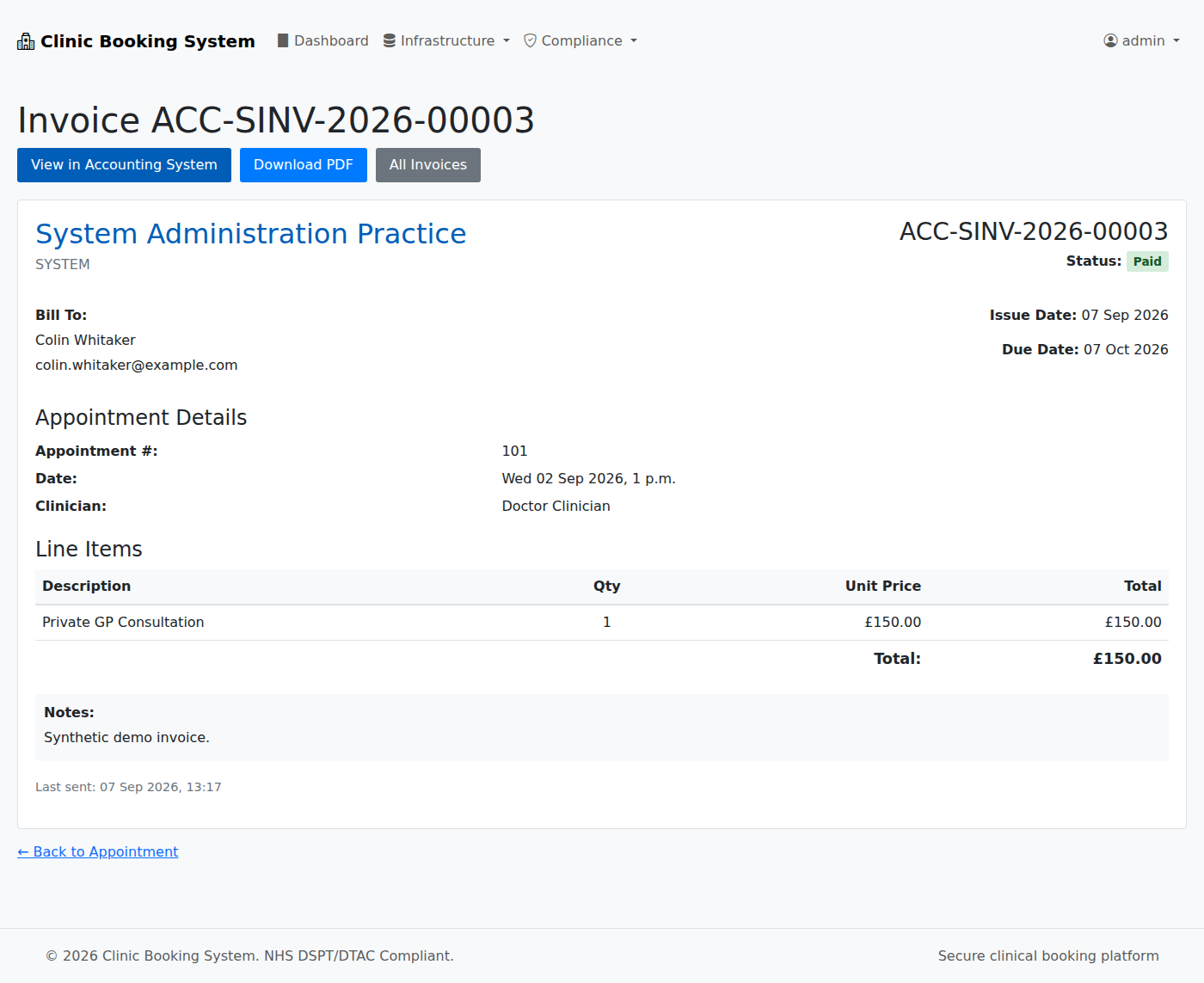Click the Description column header
Image resolution: width=1204 pixels, height=983 pixels.
point(87,586)
